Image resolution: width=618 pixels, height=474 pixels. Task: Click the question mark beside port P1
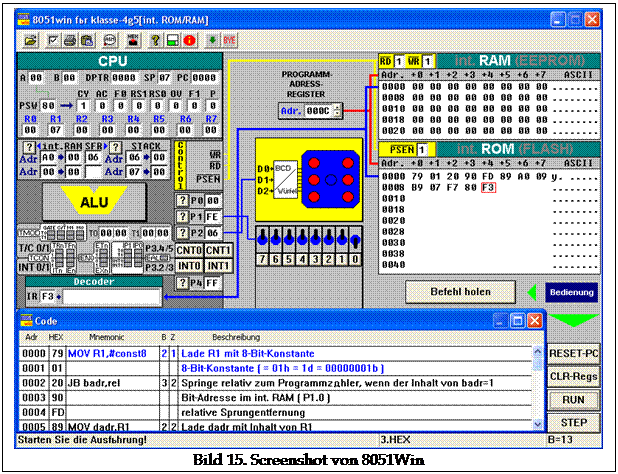click(x=182, y=217)
